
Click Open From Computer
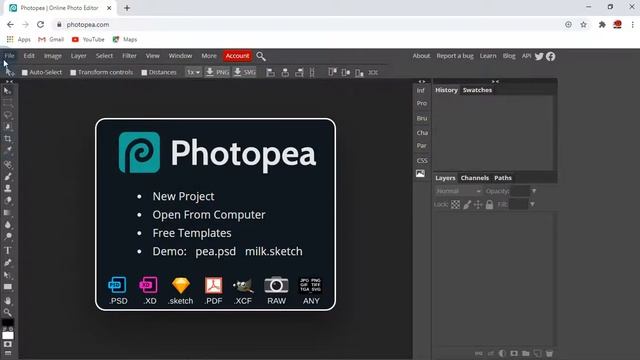pyautogui.click(x=209, y=215)
